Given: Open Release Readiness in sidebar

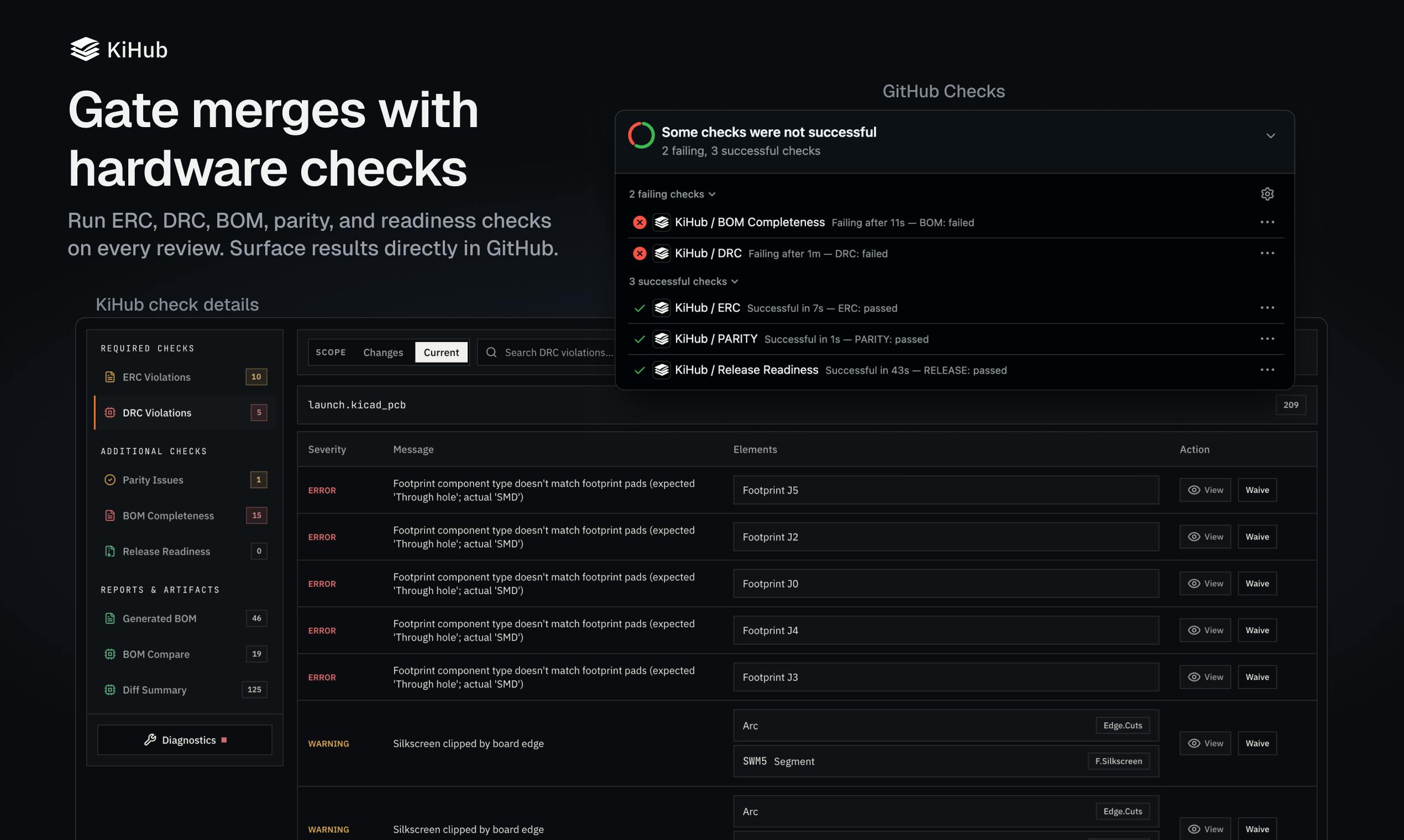Looking at the screenshot, I should pyautogui.click(x=185, y=552).
